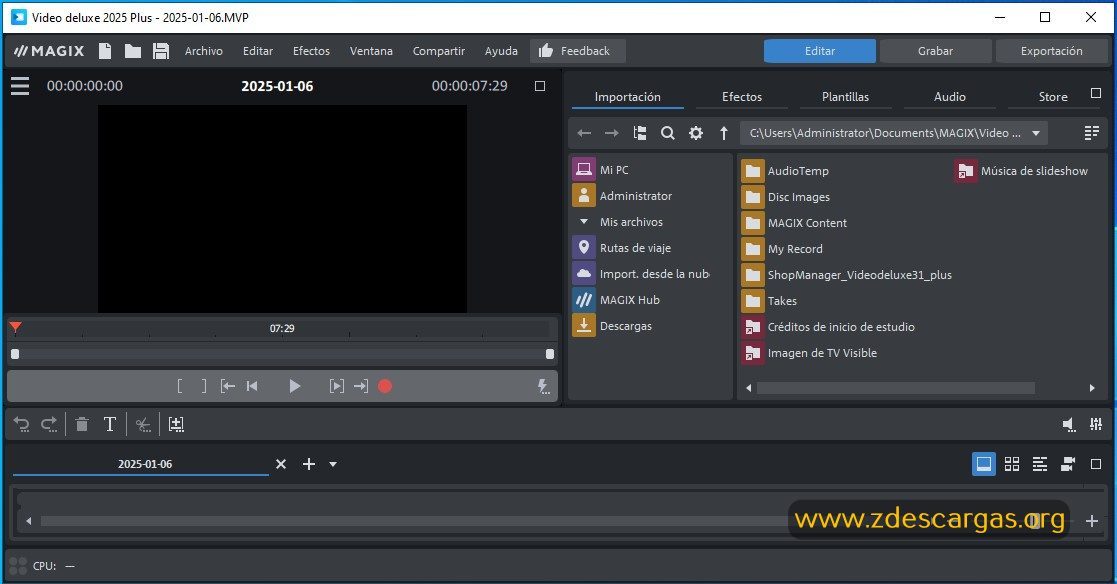Undo the last action

coord(21,424)
